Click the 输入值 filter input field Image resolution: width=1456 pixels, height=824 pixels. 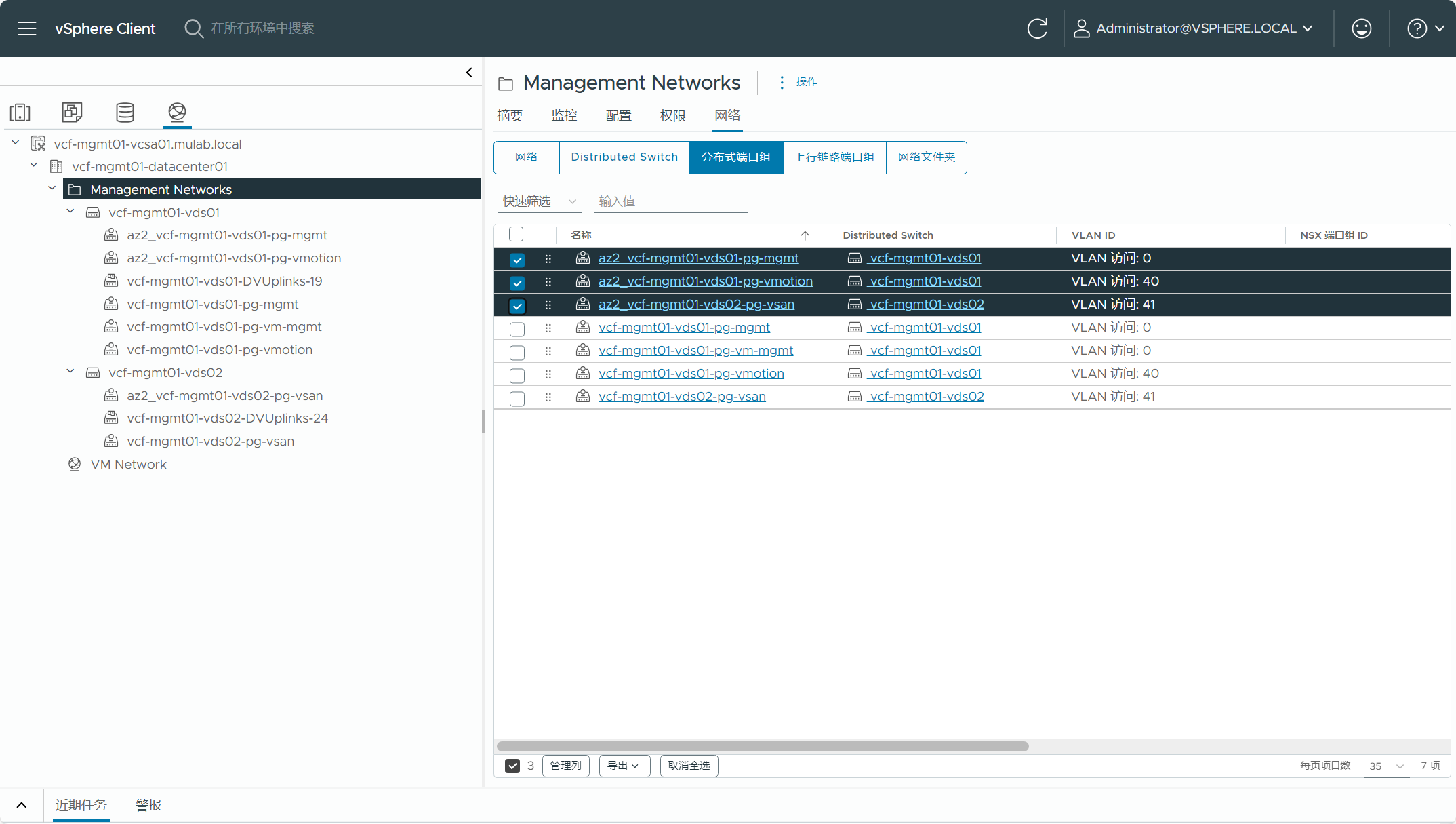670,201
